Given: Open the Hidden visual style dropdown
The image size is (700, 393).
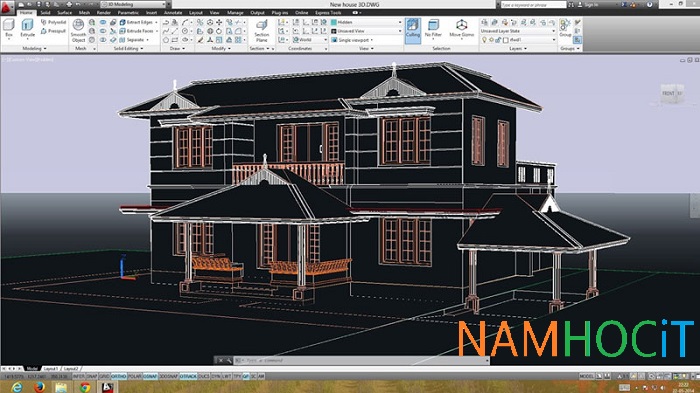Looking at the screenshot, I should point(367,22).
